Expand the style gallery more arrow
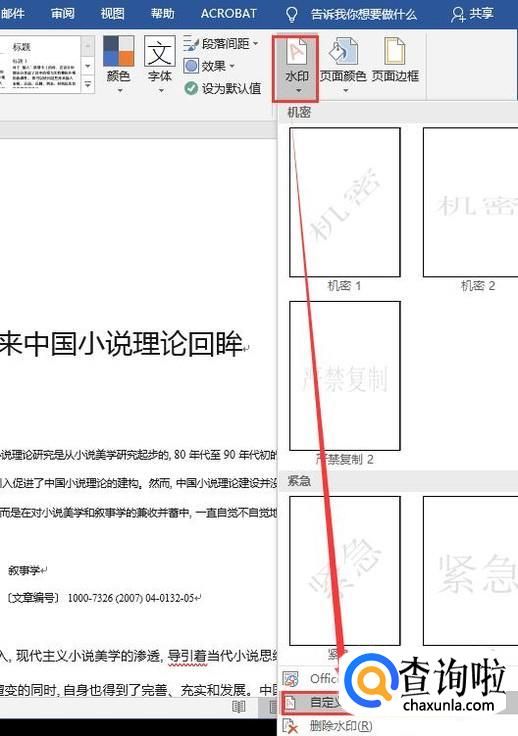The height and width of the screenshot is (736, 518). 88,85
